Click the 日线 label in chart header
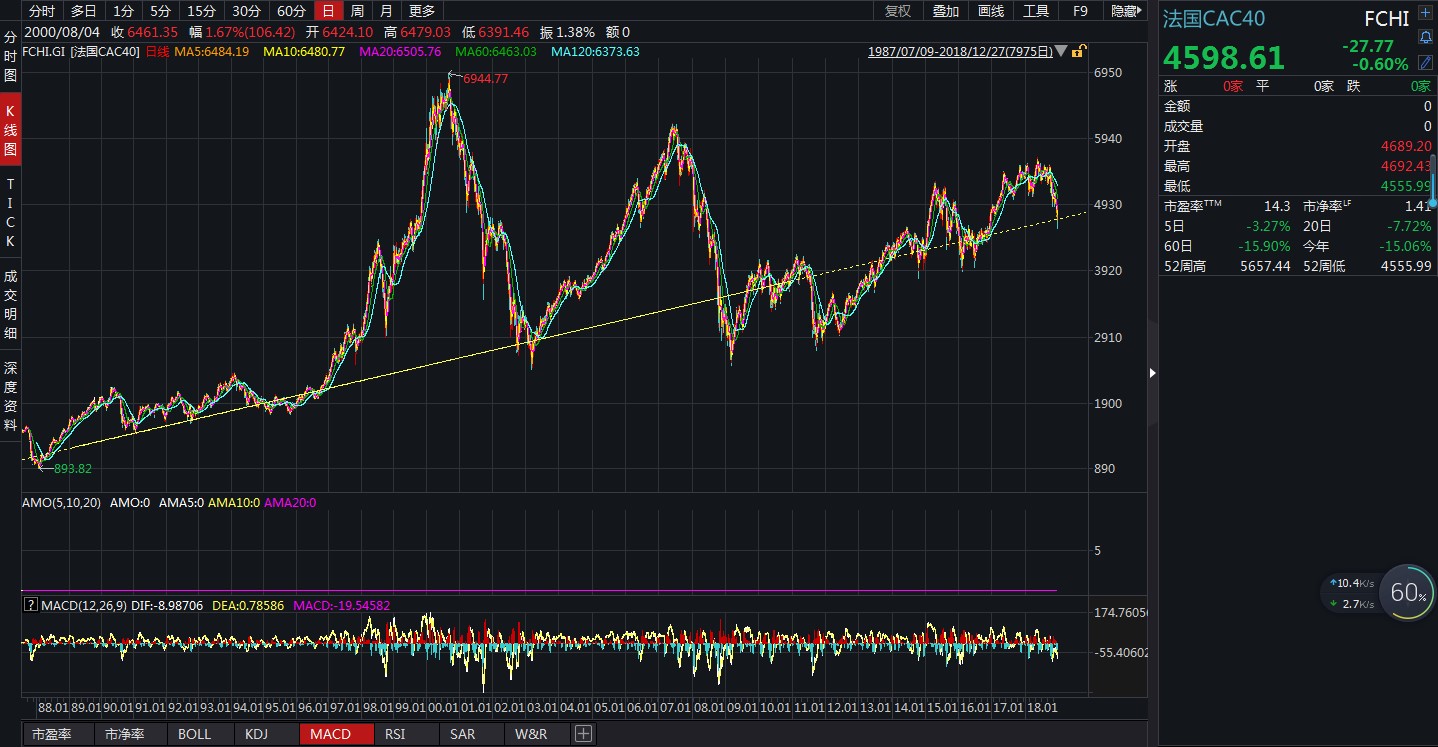This screenshot has width=1438, height=747. click(x=157, y=51)
